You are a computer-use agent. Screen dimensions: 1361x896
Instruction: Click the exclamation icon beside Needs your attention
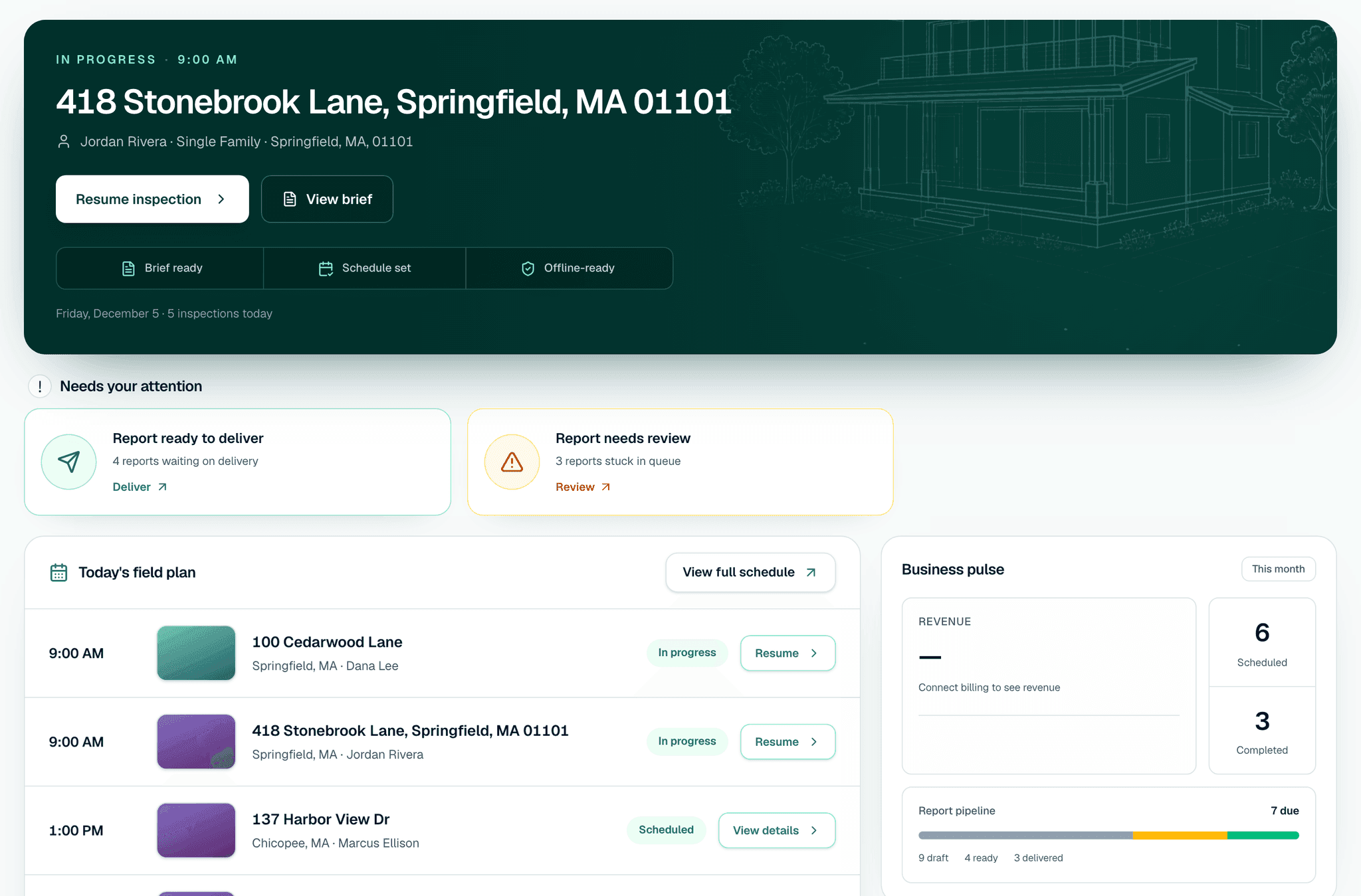[x=40, y=387]
